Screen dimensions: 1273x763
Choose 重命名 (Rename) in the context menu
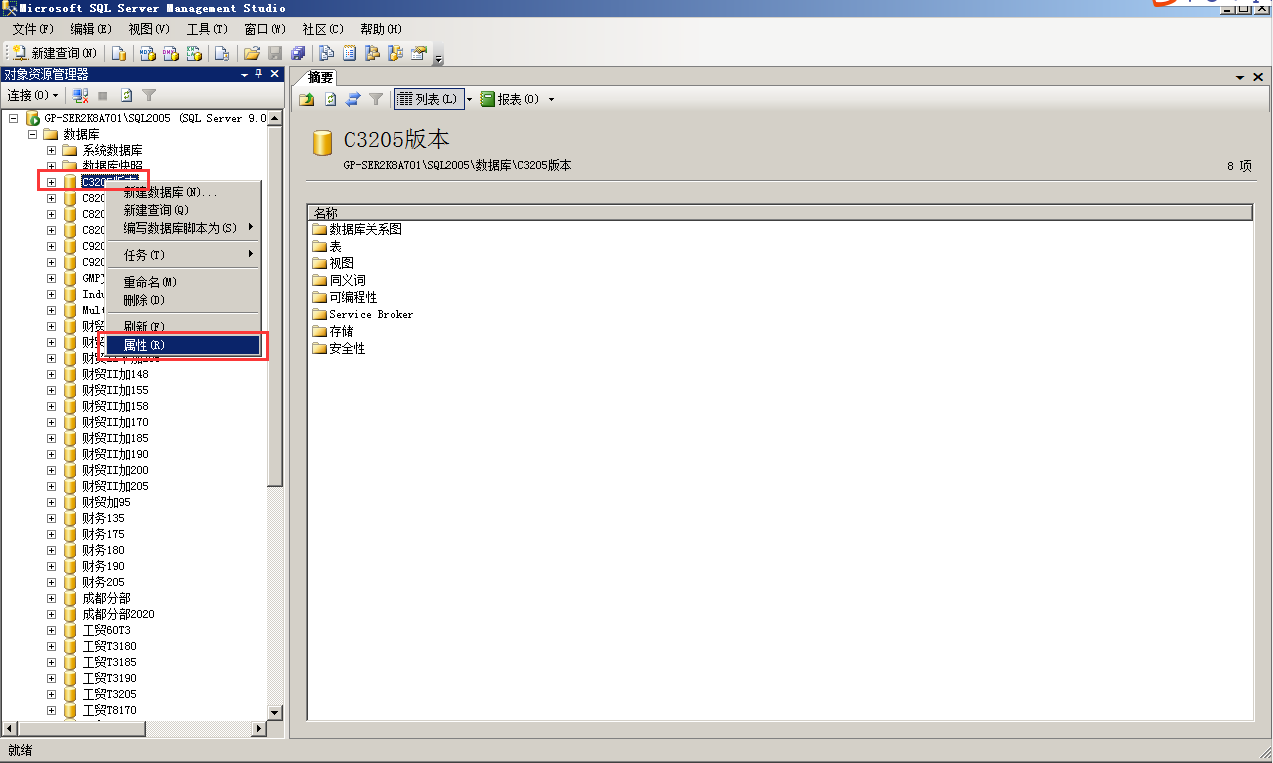185,282
